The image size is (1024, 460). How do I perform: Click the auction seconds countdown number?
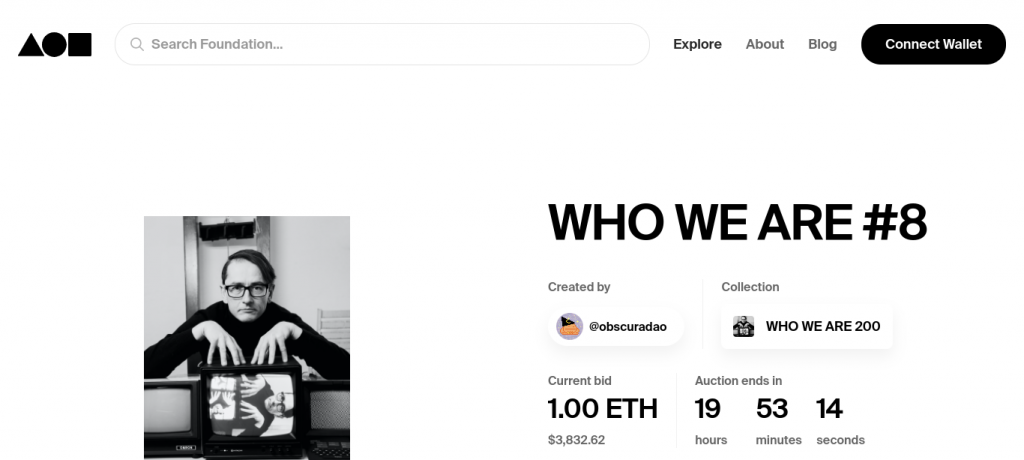pyautogui.click(x=830, y=409)
